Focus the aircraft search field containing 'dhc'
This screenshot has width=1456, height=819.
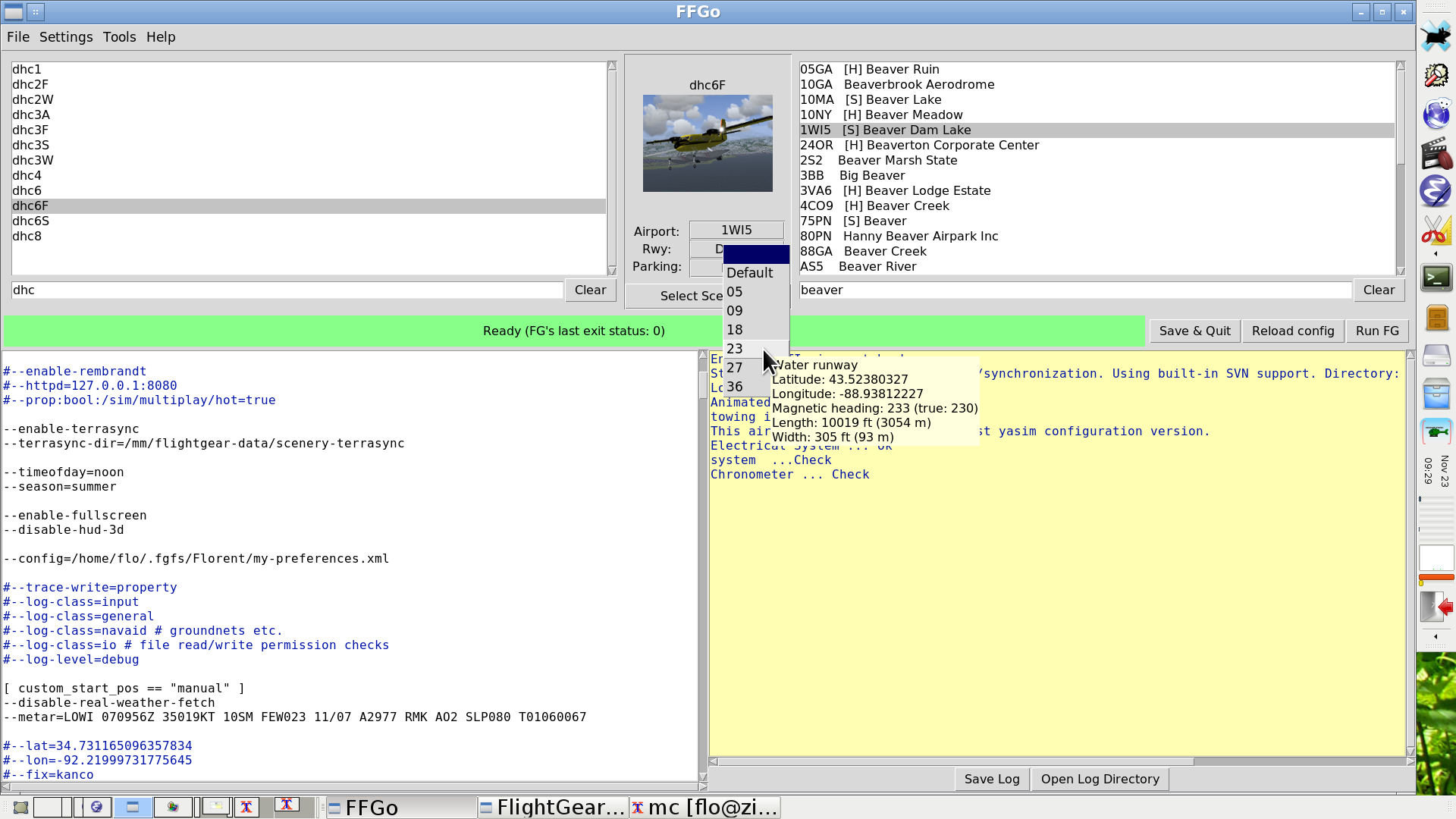tap(287, 290)
